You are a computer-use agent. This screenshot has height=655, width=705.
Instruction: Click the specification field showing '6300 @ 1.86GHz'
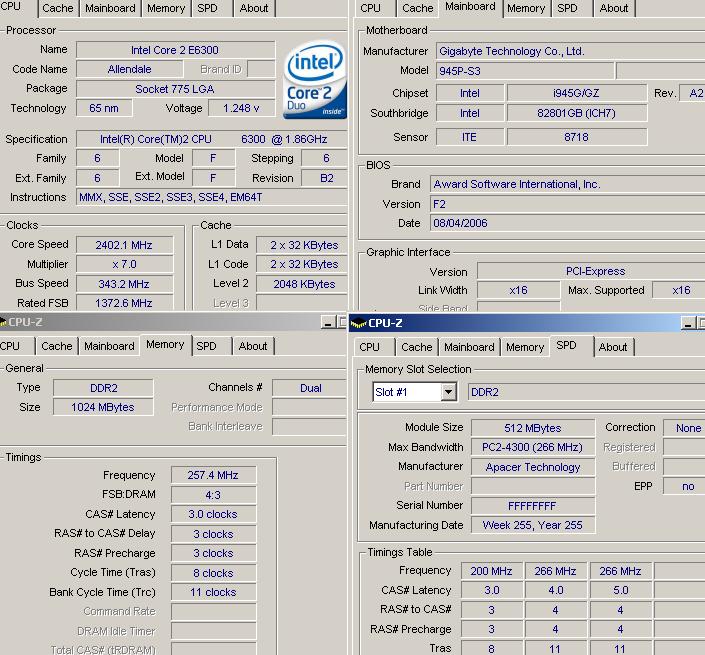212,139
